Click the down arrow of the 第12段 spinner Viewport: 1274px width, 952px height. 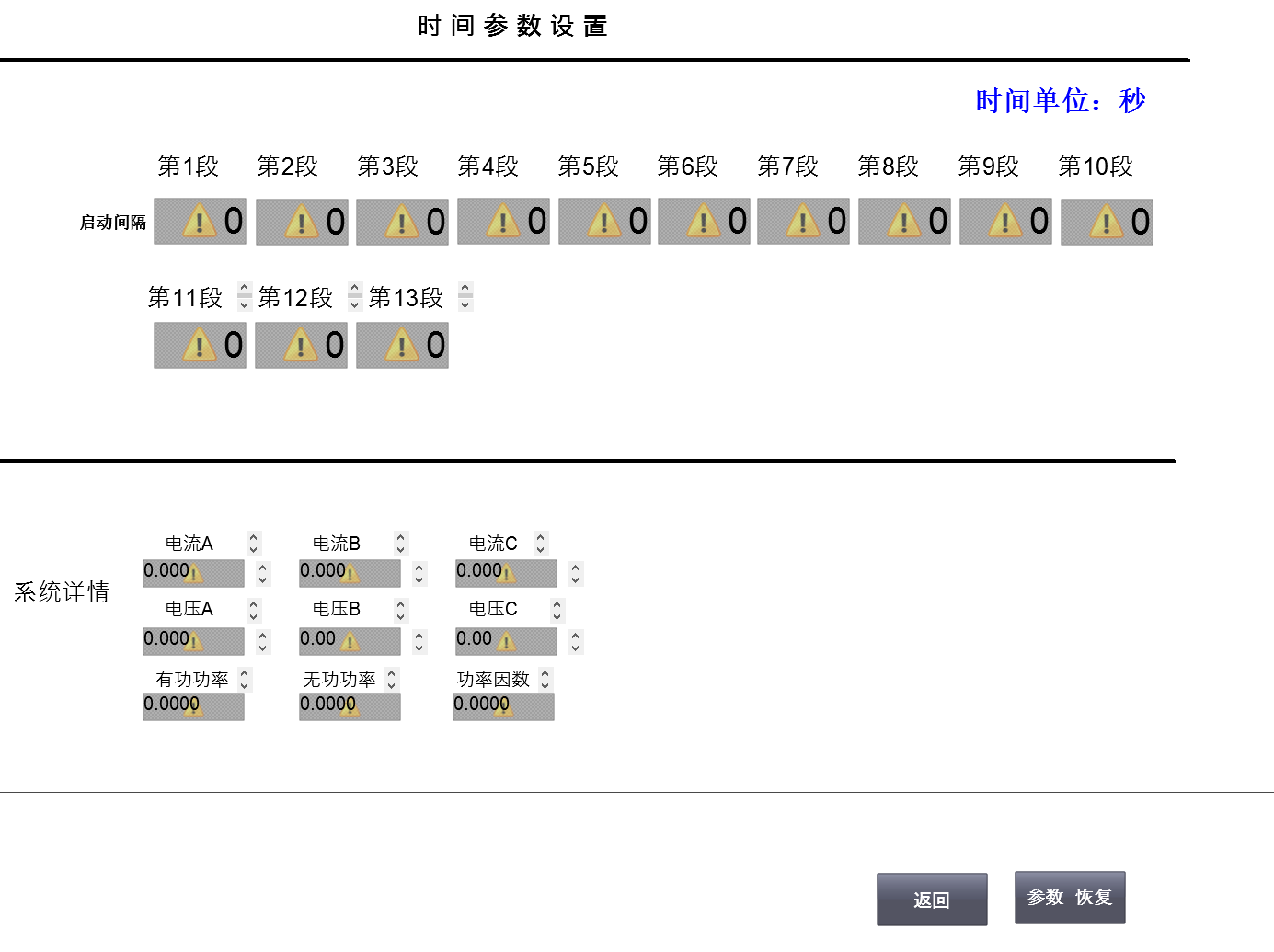pyautogui.click(x=354, y=304)
